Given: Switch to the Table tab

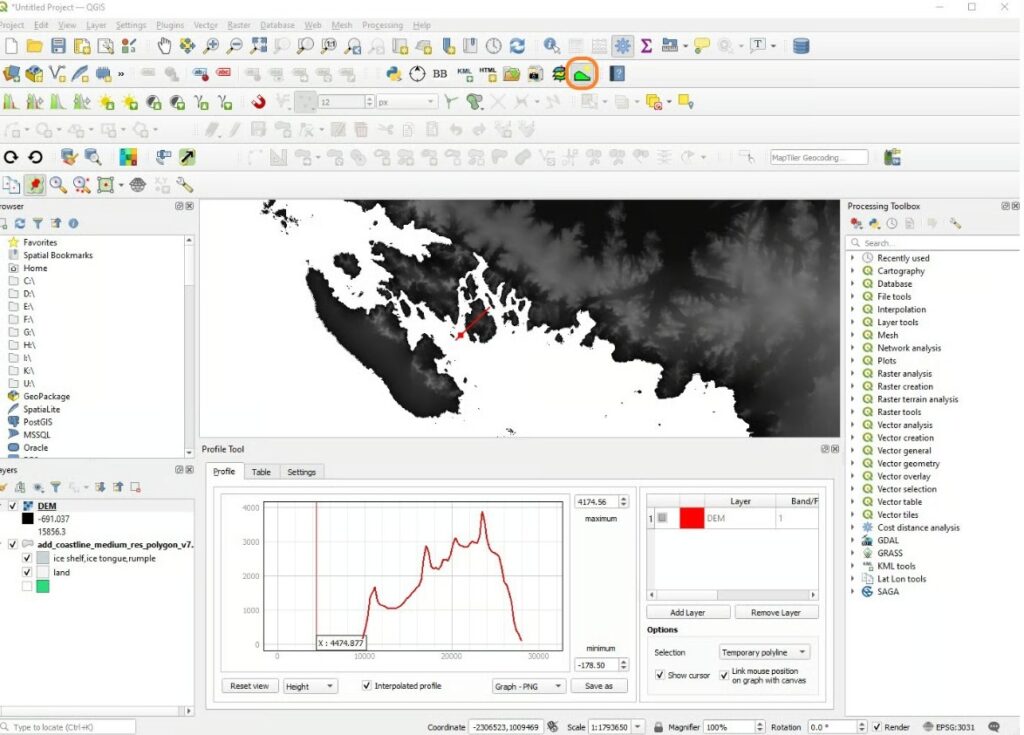Looking at the screenshot, I should point(261,472).
